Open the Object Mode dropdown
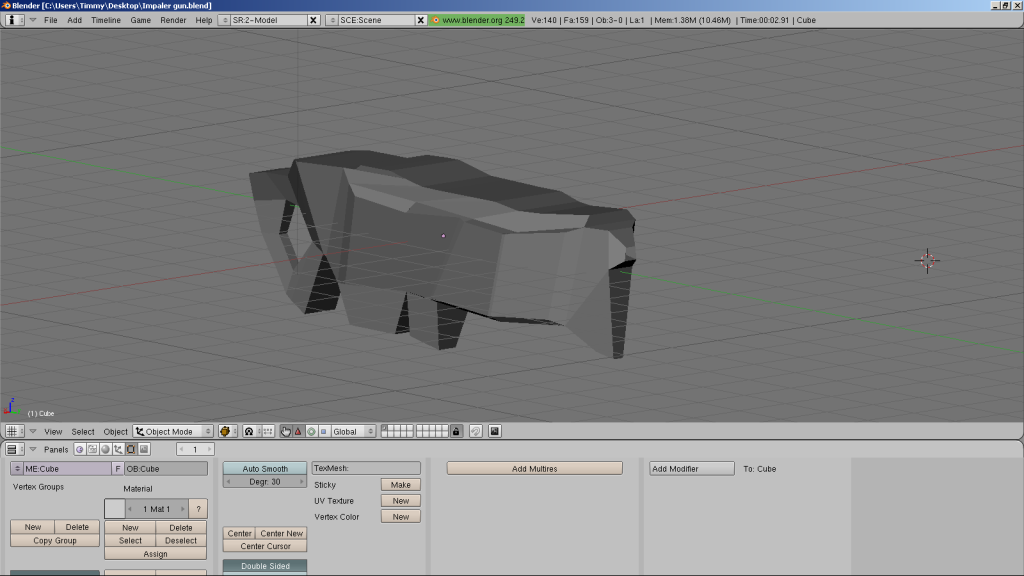1024x576 pixels. point(174,431)
